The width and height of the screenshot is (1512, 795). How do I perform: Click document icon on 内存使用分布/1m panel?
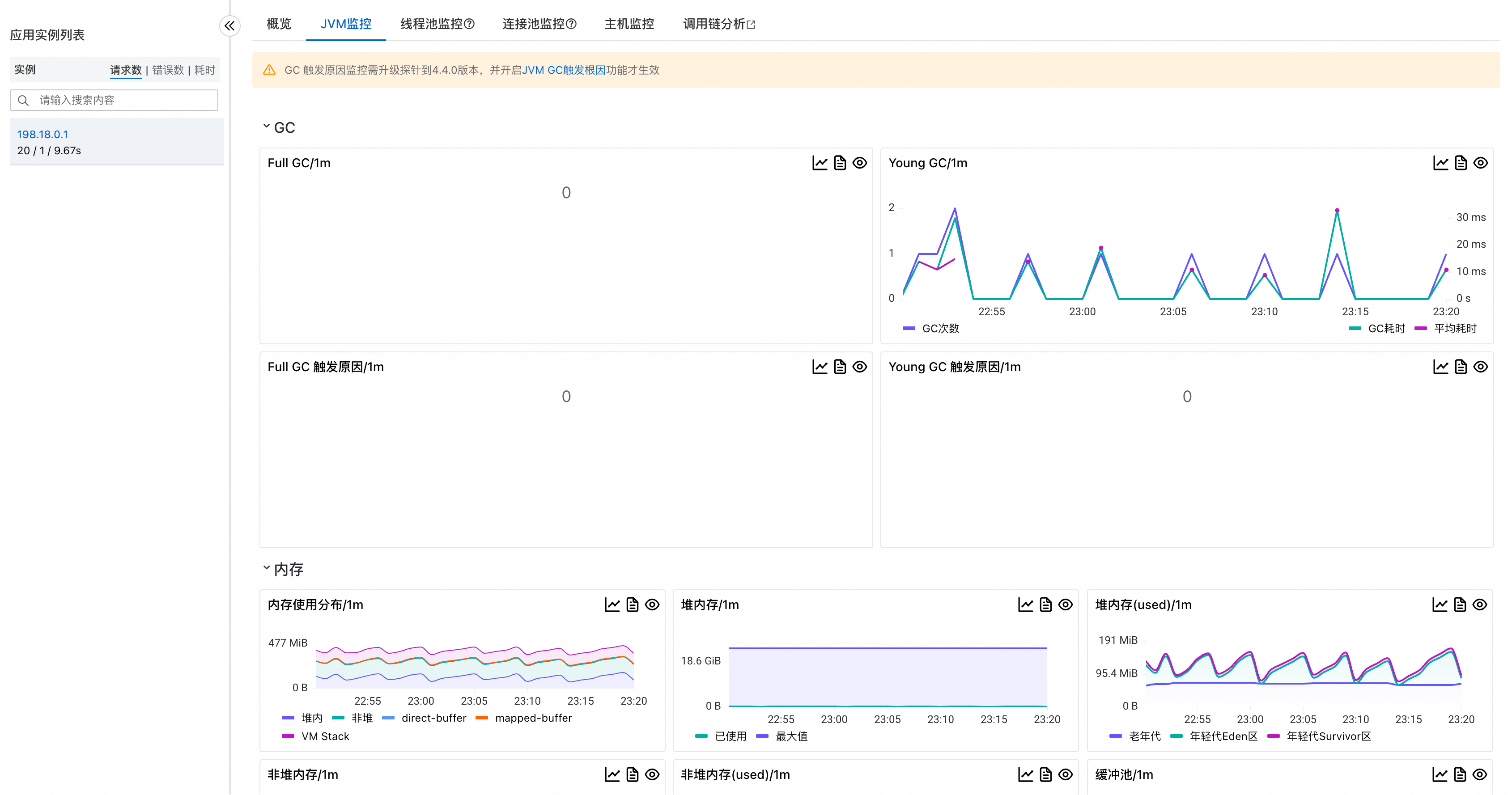click(x=632, y=605)
